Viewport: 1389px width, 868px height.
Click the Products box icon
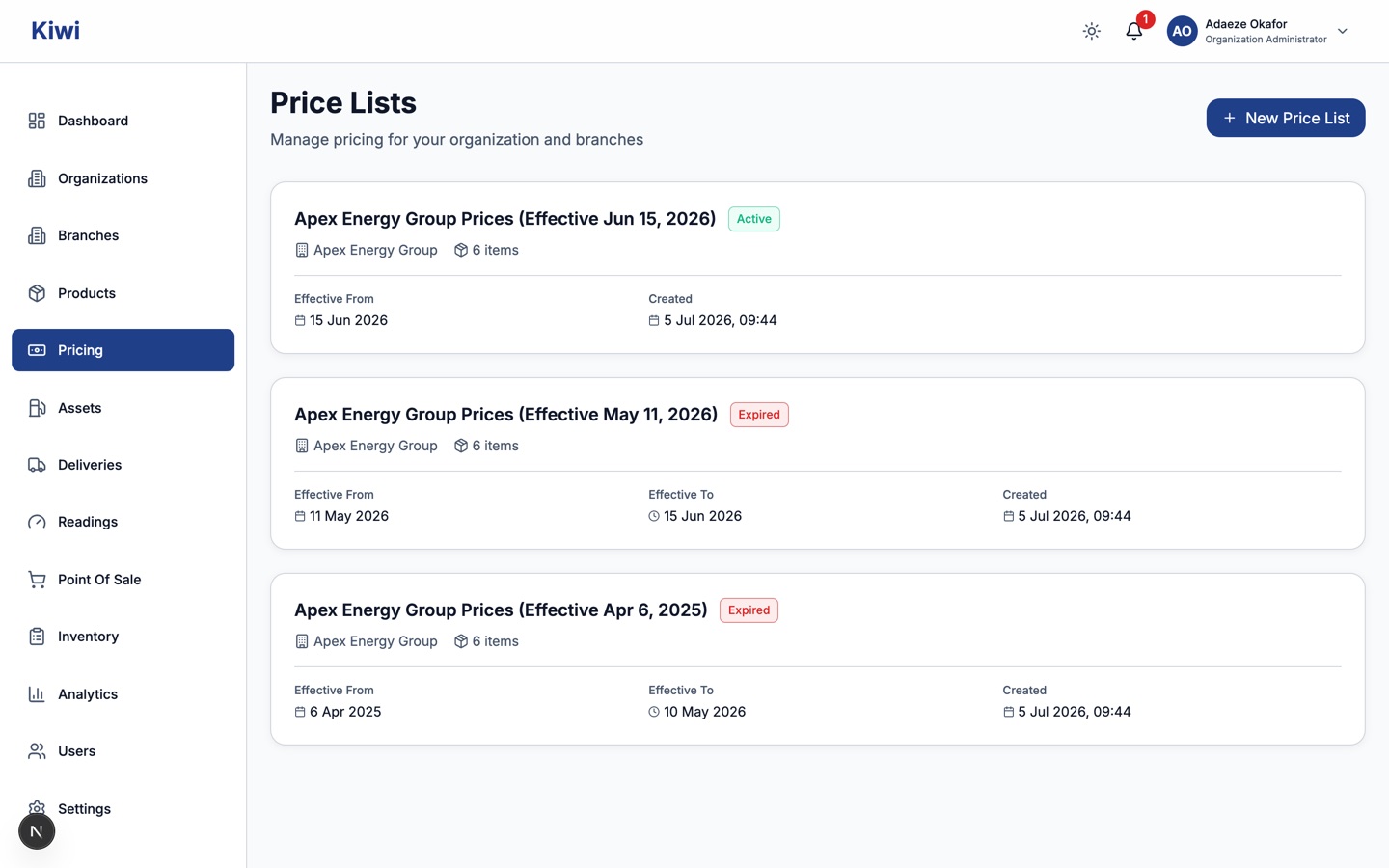pyautogui.click(x=37, y=293)
